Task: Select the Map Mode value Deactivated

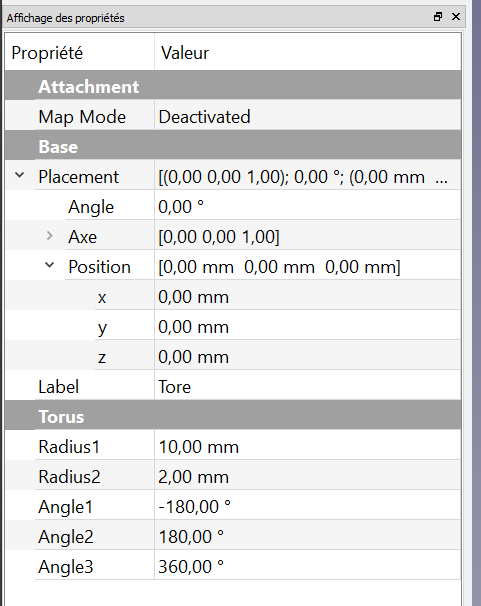Action: (308, 117)
